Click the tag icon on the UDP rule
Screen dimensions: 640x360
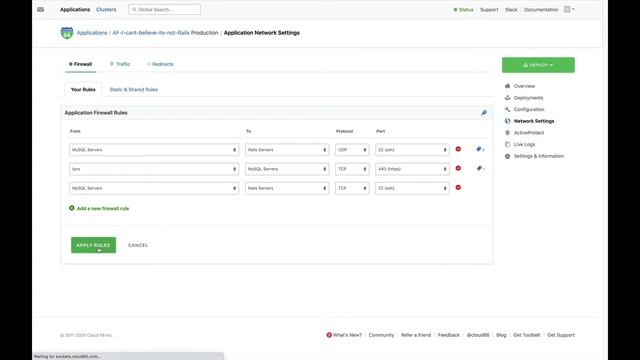pyautogui.click(x=480, y=149)
